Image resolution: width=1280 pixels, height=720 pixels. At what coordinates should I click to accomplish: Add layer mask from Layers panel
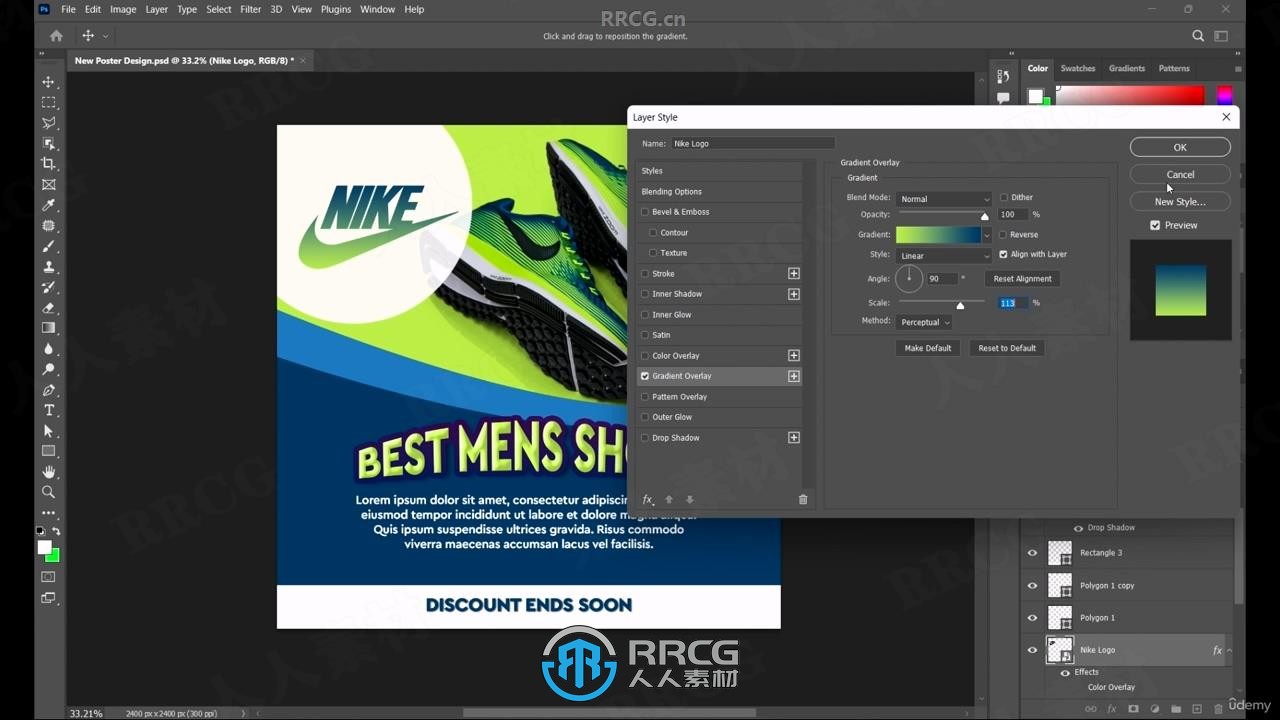pyautogui.click(x=1133, y=709)
